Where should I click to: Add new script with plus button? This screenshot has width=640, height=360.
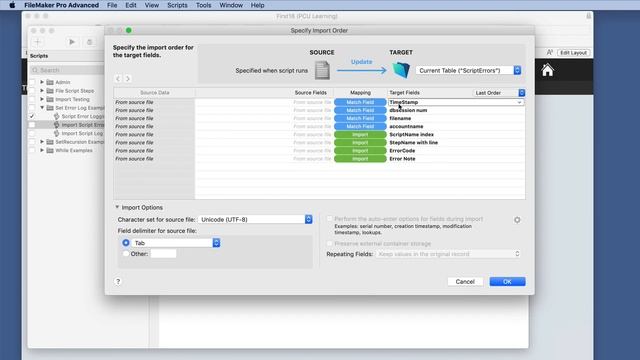click(x=38, y=42)
